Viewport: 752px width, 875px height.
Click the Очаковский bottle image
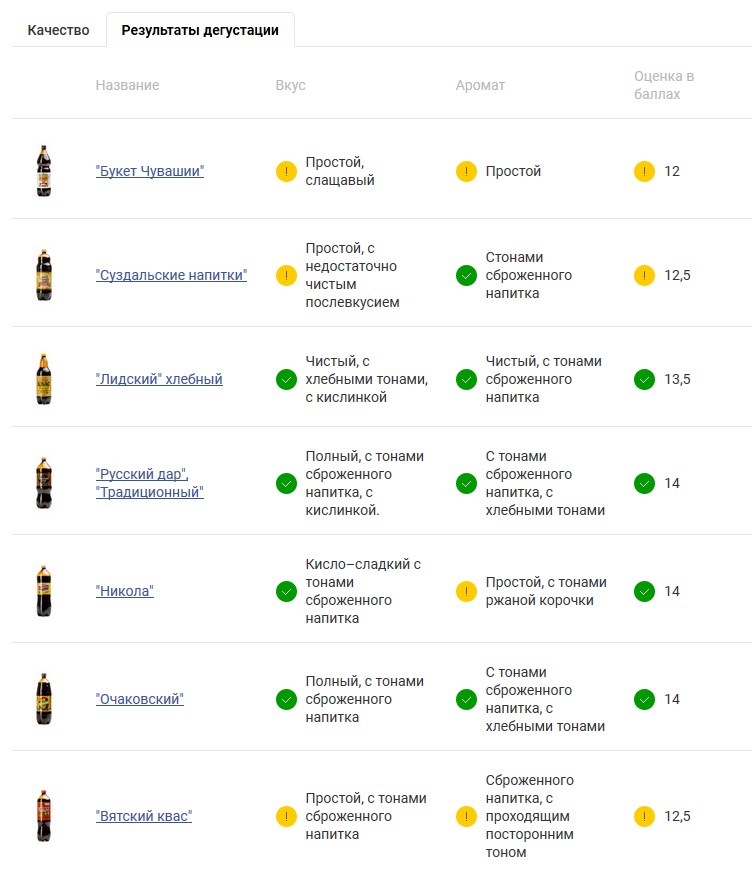(x=44, y=699)
